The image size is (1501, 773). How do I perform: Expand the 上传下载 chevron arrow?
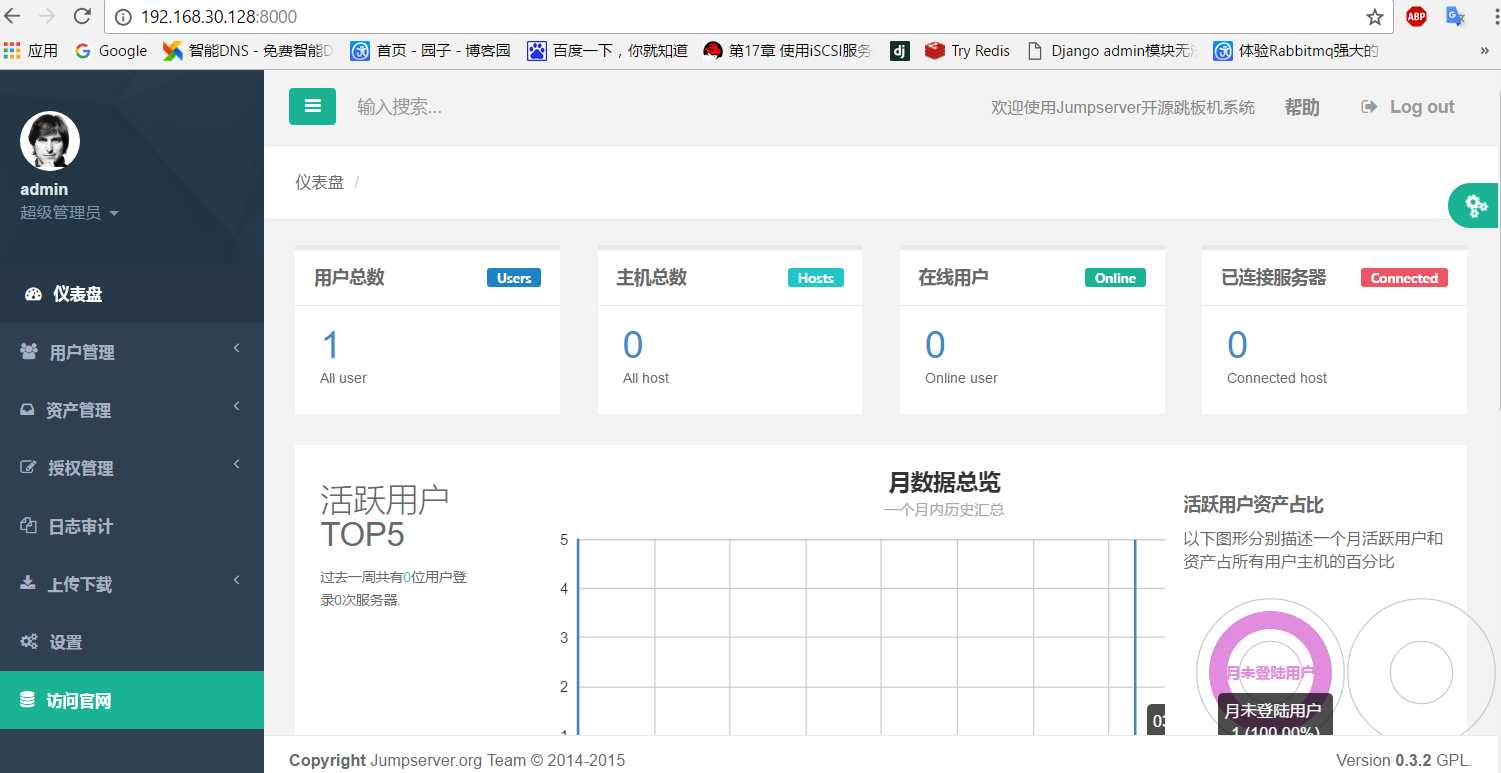pos(237,581)
